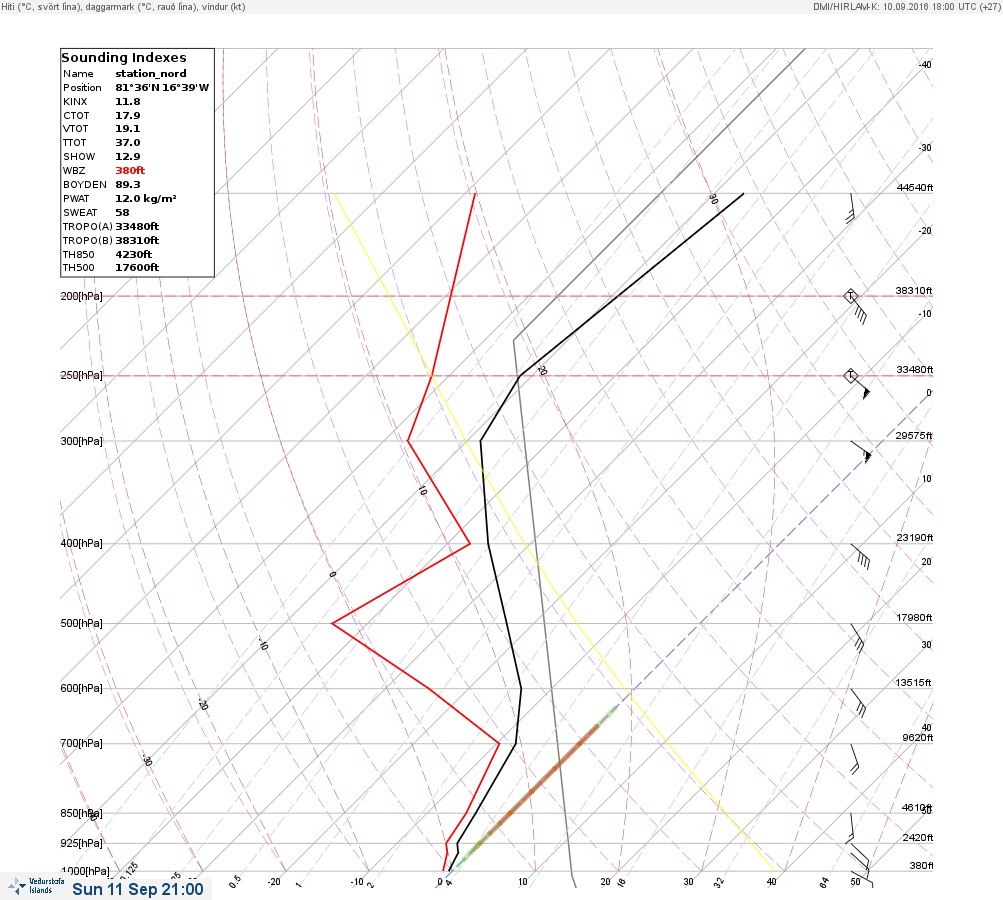Click the TROPO(B) value 38310ft in table

[x=137, y=241]
